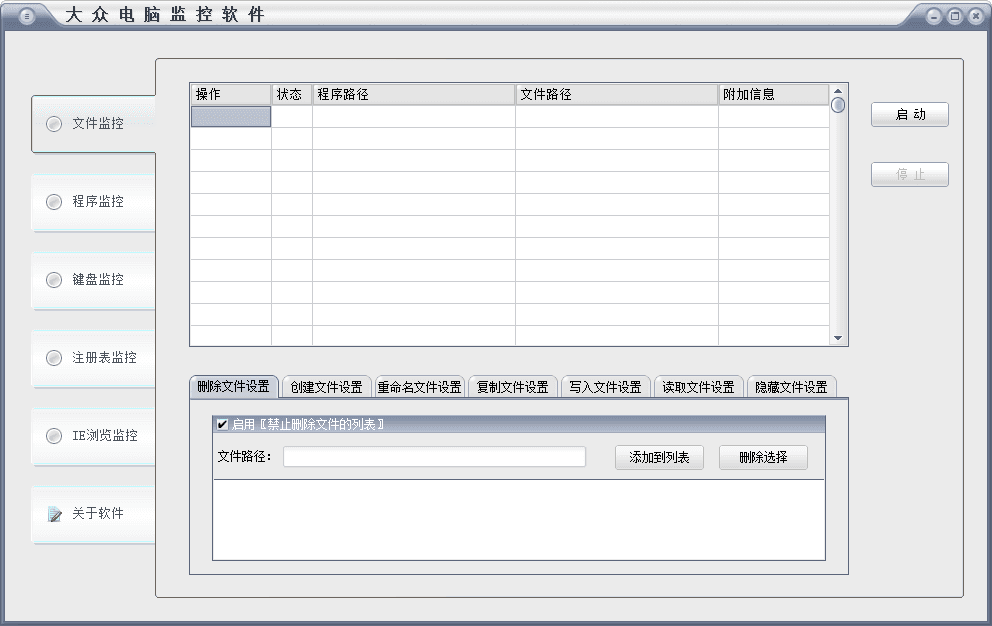The width and height of the screenshot is (992, 626).
Task: Click the 键盘监控 sidebar icon
Action: pos(54,280)
